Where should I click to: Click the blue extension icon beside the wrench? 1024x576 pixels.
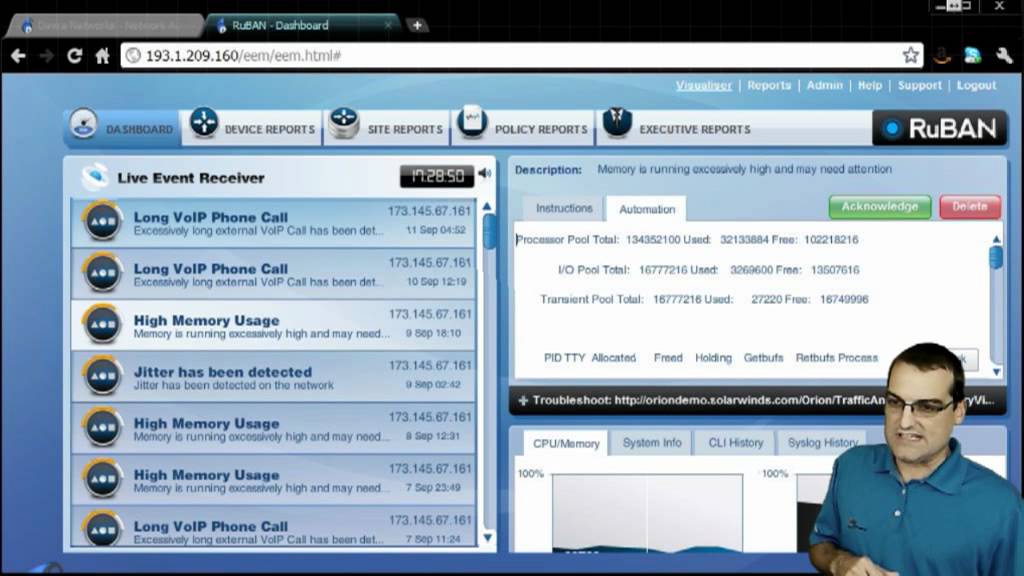[972, 56]
